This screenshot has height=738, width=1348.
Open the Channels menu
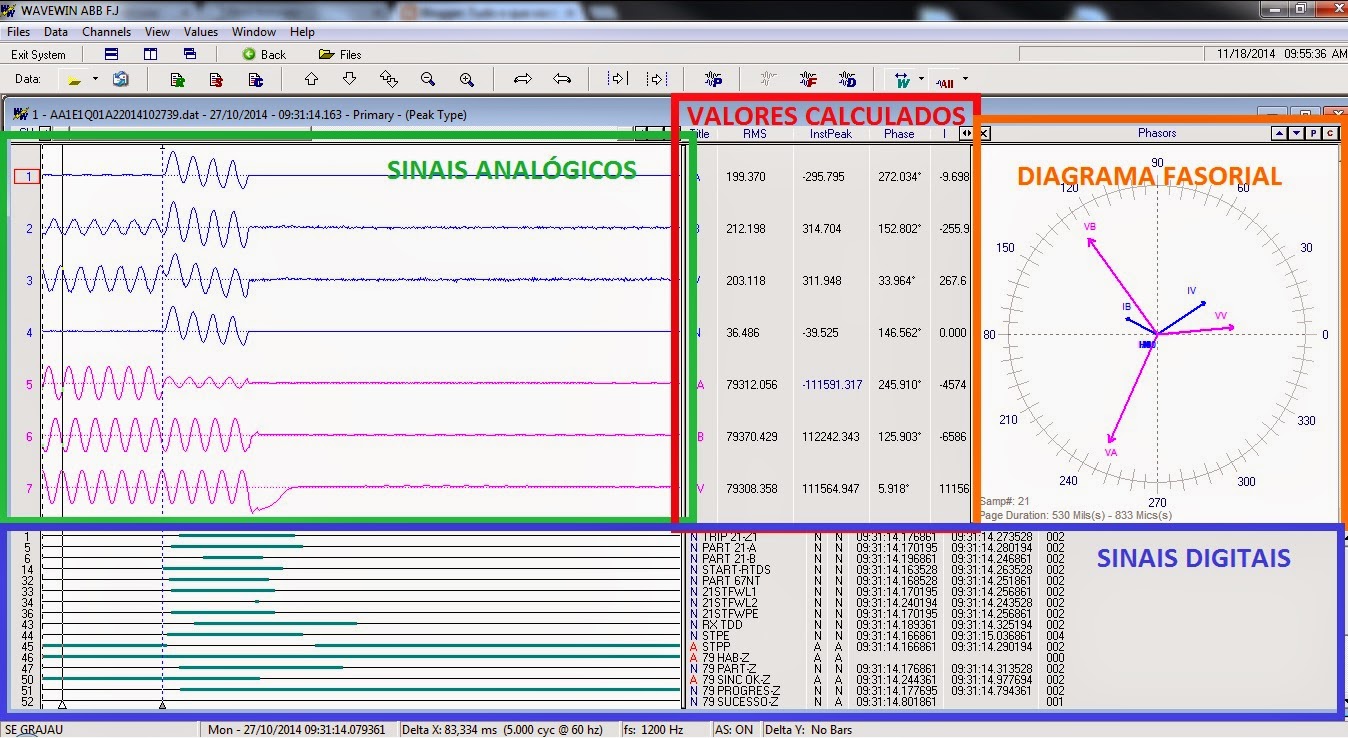coord(106,32)
